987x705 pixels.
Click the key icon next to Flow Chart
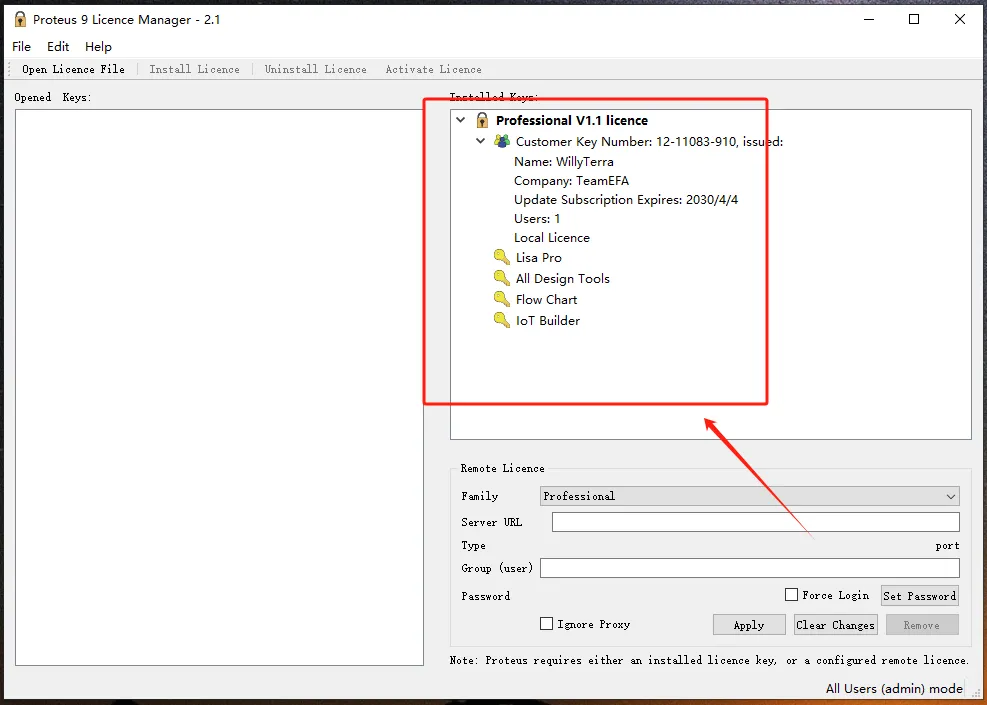502,299
